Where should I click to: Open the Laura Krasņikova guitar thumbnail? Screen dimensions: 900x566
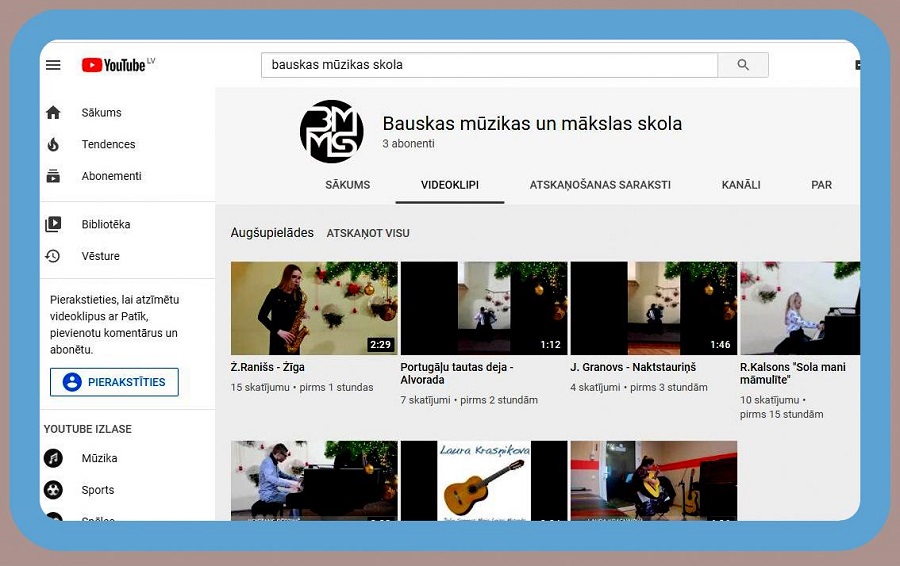pyautogui.click(x=484, y=480)
